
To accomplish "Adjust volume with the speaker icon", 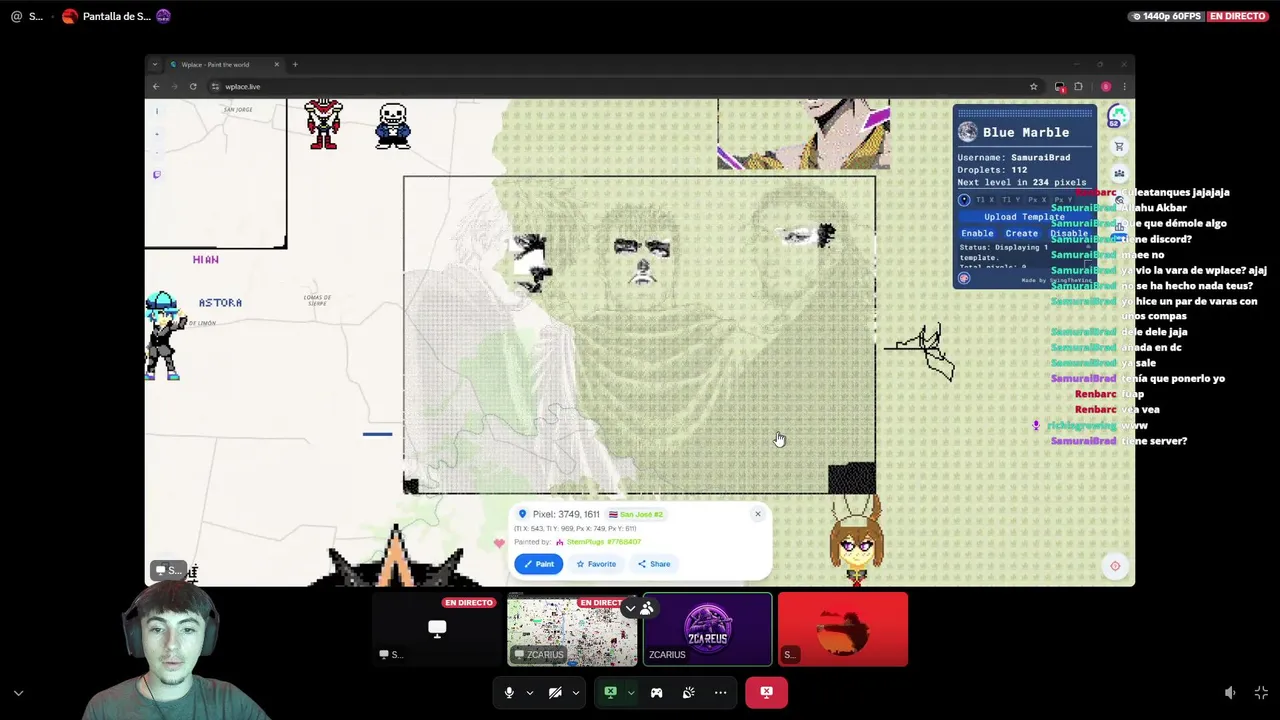I will (1230, 692).
